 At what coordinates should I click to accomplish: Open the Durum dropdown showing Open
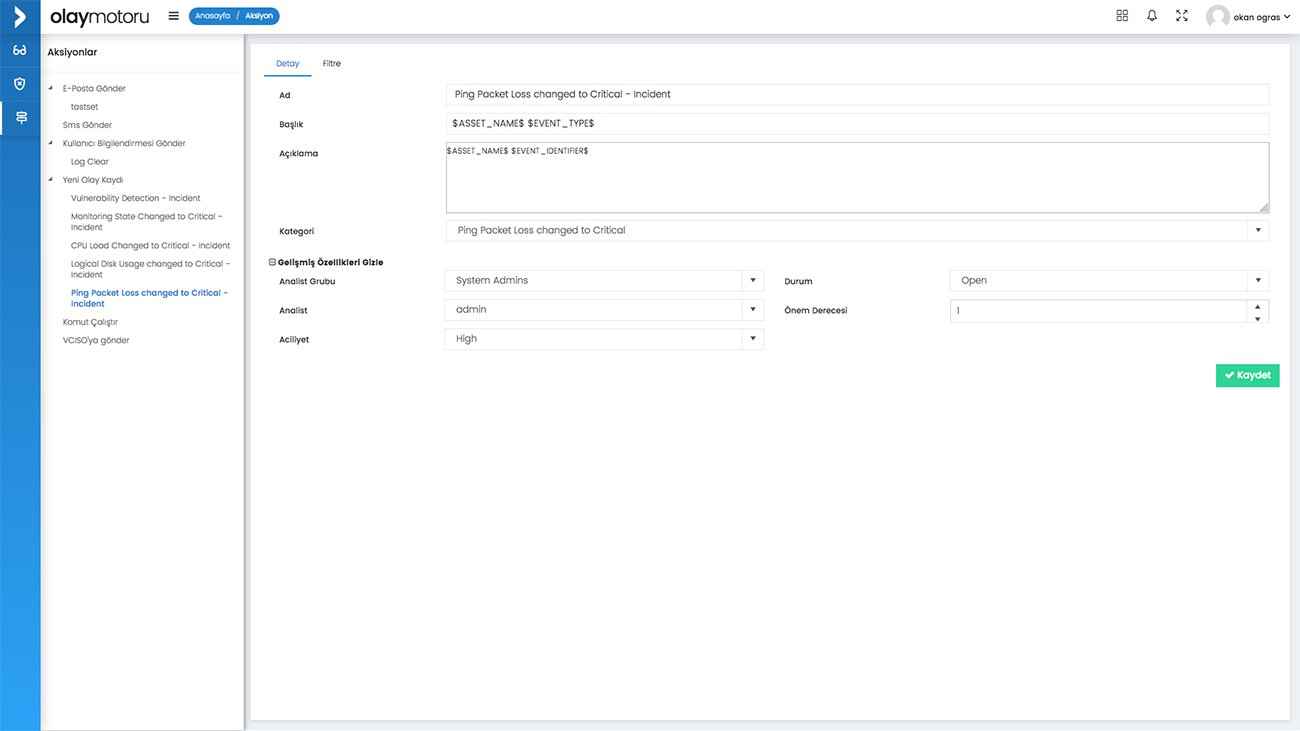(x=1109, y=281)
